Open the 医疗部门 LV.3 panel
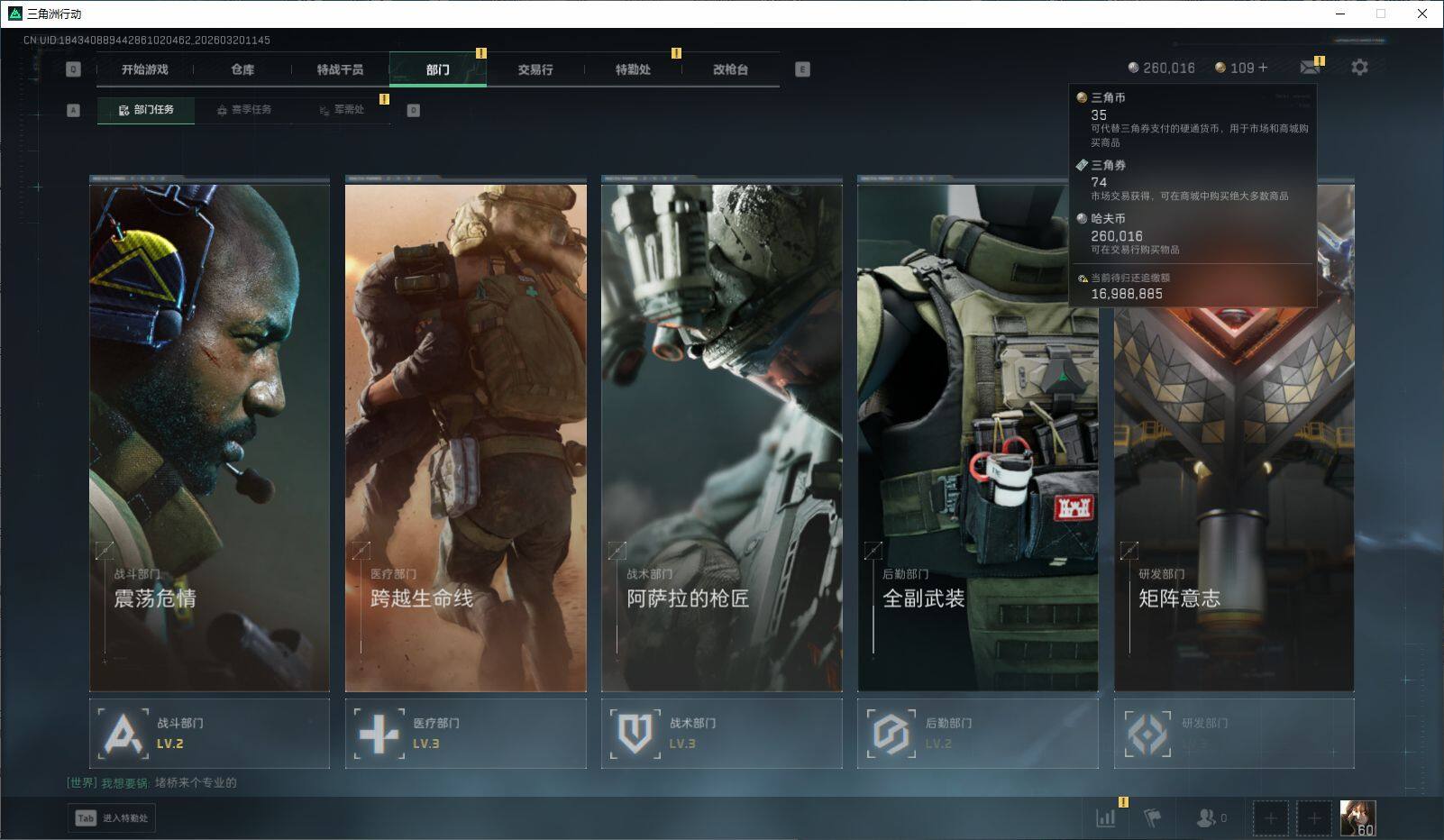This screenshot has height=840, width=1444. pos(465,733)
